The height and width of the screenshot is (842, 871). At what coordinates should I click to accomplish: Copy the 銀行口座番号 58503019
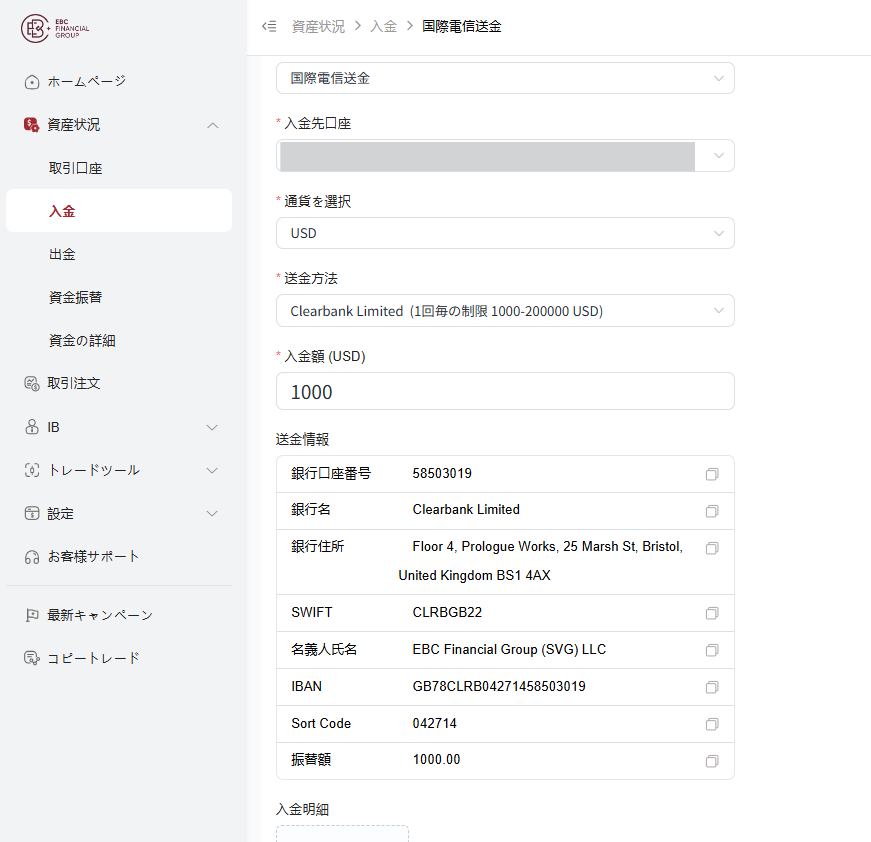(x=712, y=474)
